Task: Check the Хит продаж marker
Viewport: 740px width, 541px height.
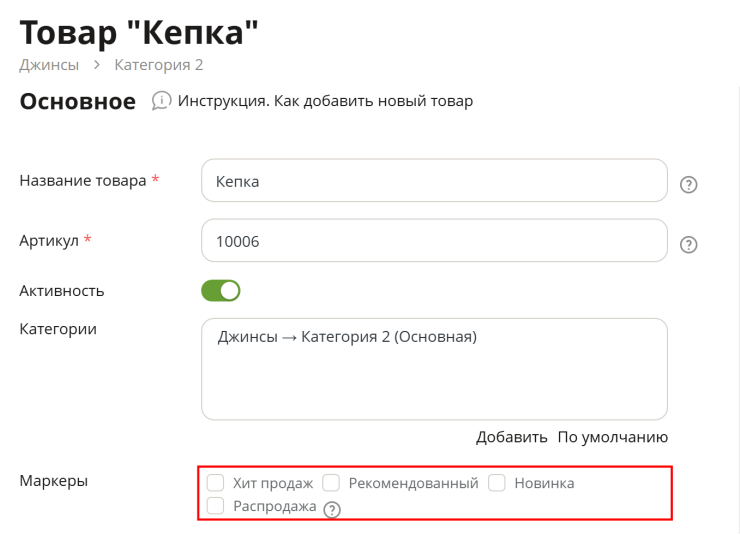Action: point(215,482)
